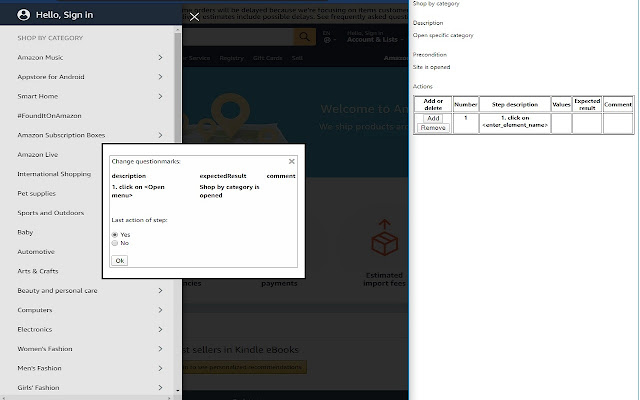This screenshot has width=640, height=400.
Task: Click the 'Shop by category is opened' text
Action: click(x=229, y=191)
